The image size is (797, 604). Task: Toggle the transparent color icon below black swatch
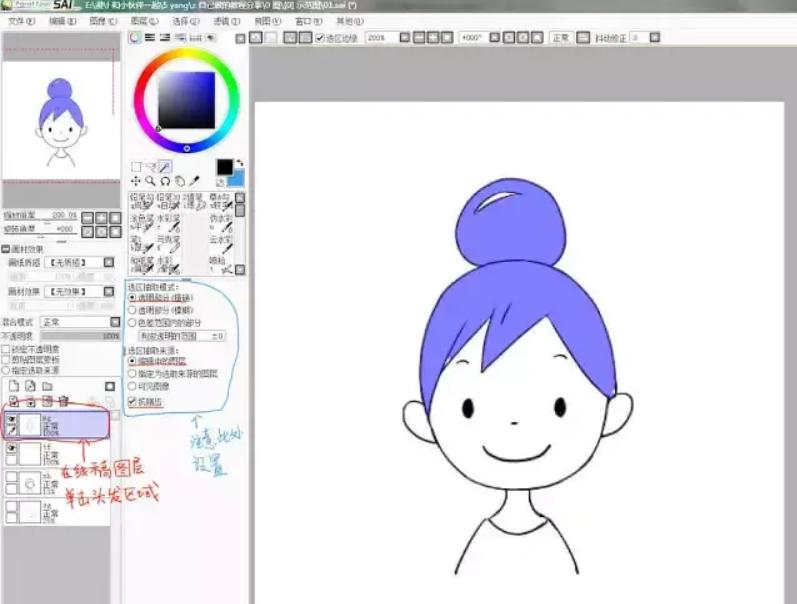tap(220, 182)
